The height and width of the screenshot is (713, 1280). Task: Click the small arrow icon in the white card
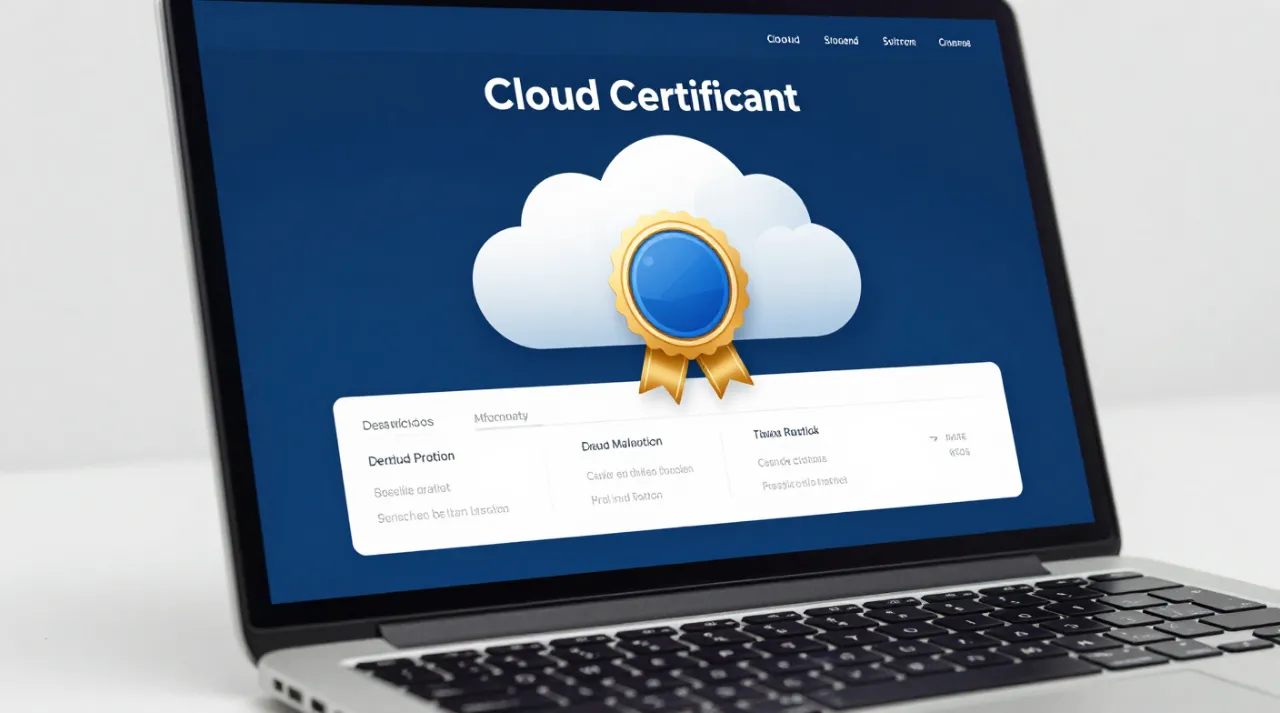tap(934, 438)
